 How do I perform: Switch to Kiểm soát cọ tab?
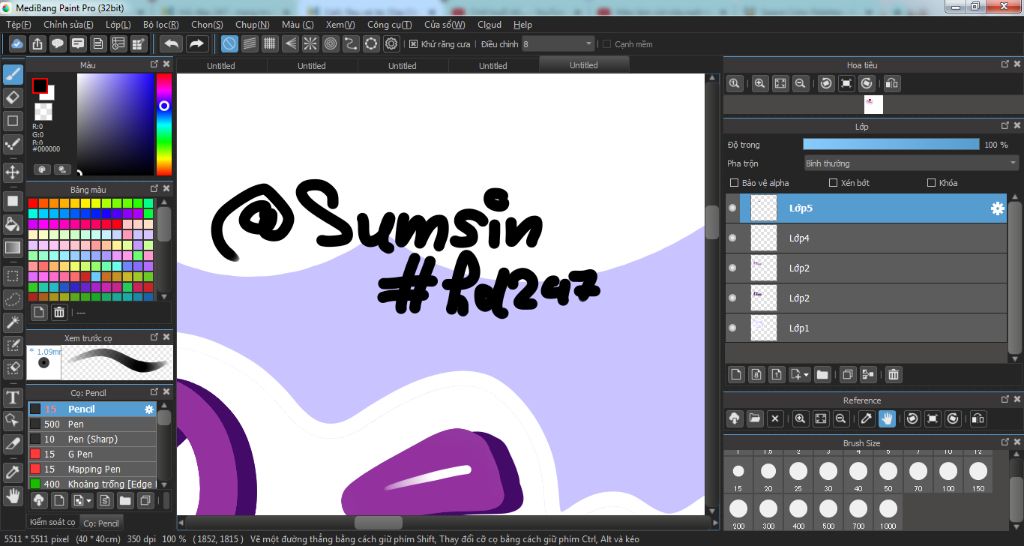[52, 522]
